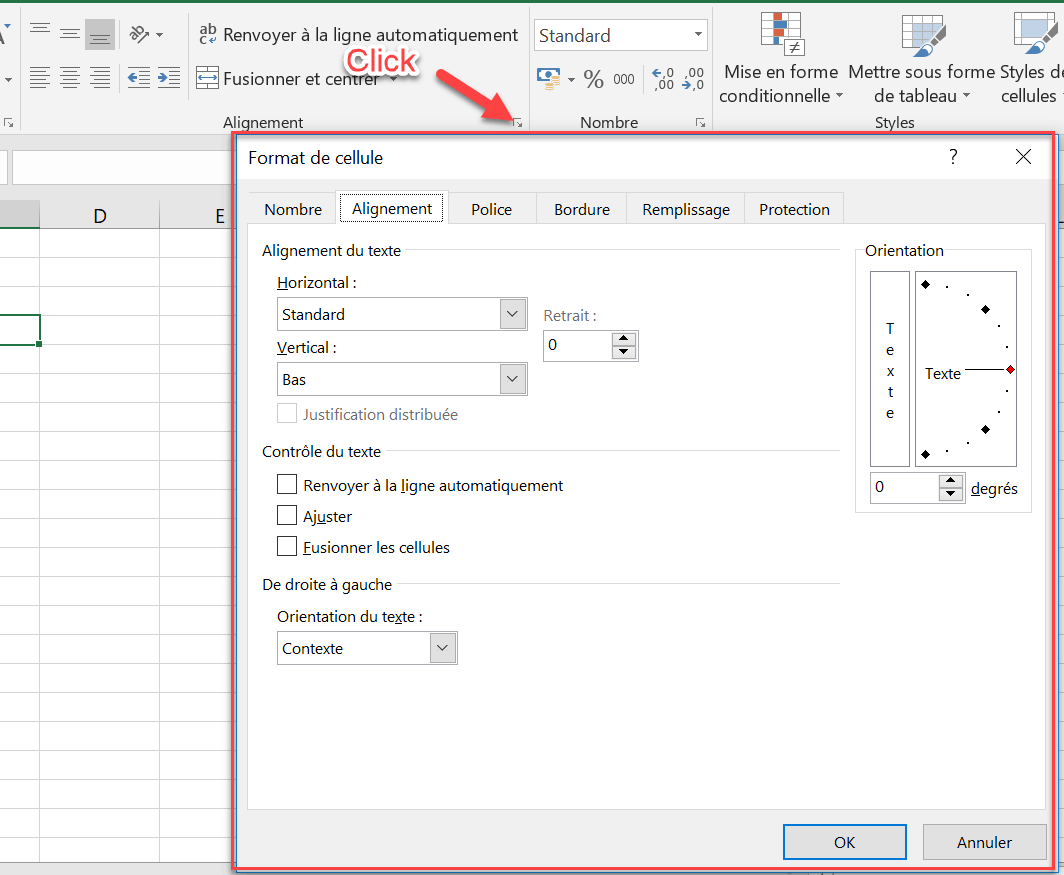Click the degrés input field
This screenshot has width=1064, height=875.
[905, 487]
